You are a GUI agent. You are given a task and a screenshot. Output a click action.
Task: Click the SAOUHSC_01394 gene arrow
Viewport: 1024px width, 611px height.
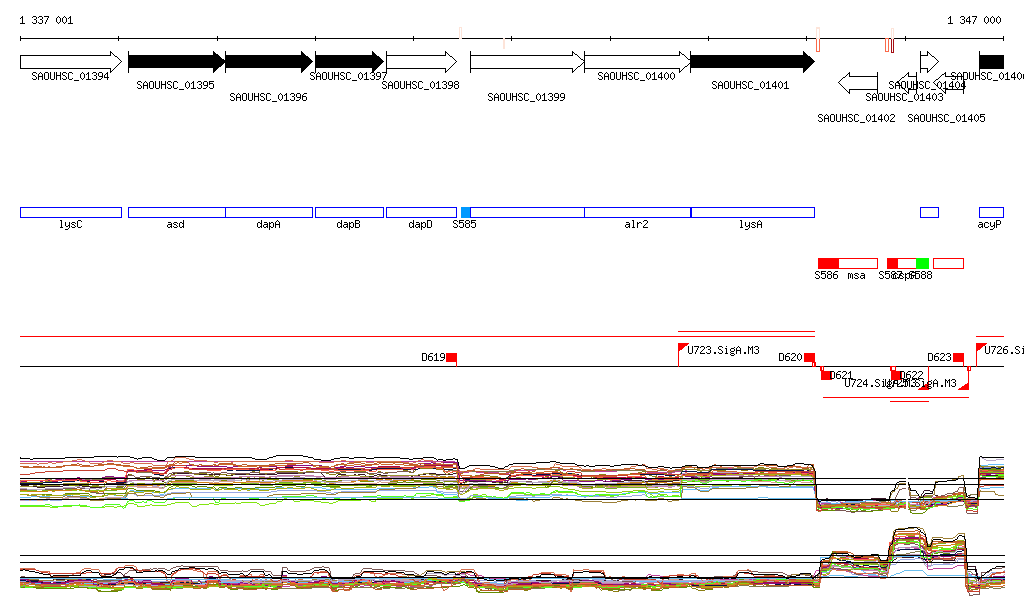click(x=70, y=62)
